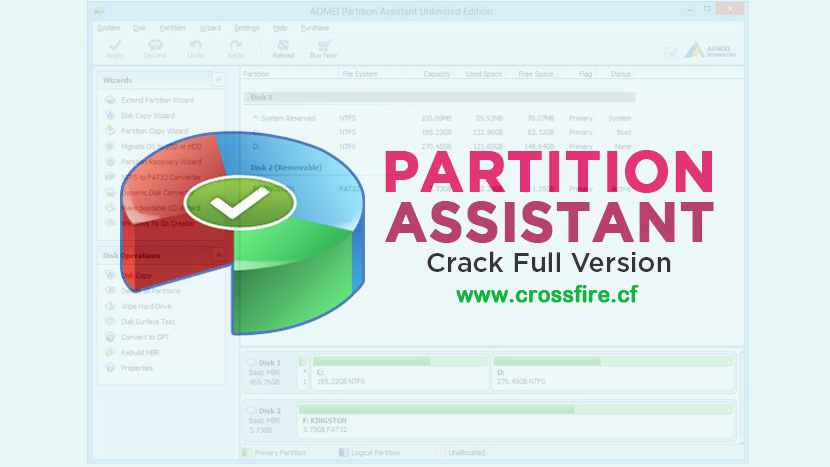Select the F: KINGSTON partition bar
This screenshot has width=830, height=467.
coord(516,420)
